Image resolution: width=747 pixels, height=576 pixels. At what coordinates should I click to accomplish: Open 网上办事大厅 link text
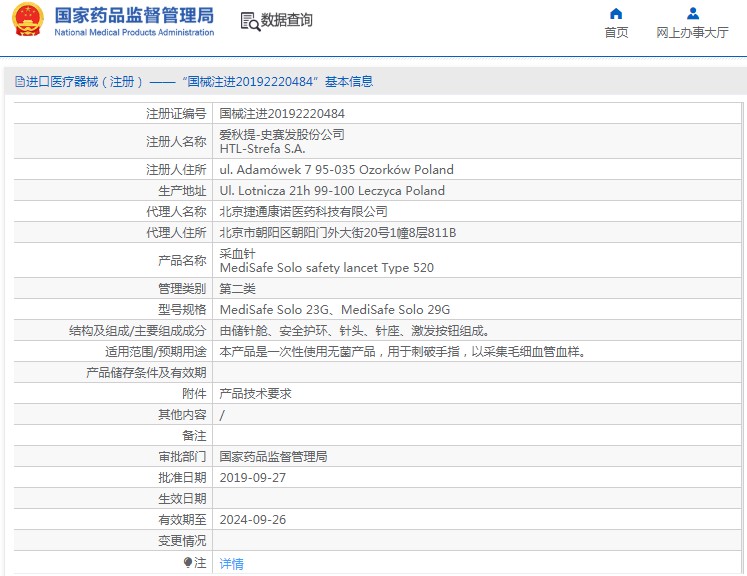[692, 32]
